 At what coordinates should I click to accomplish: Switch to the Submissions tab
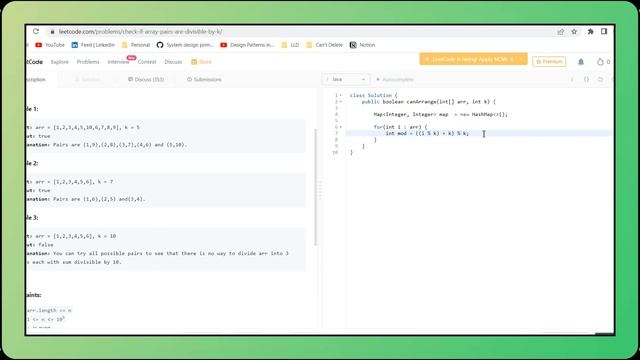click(x=204, y=80)
